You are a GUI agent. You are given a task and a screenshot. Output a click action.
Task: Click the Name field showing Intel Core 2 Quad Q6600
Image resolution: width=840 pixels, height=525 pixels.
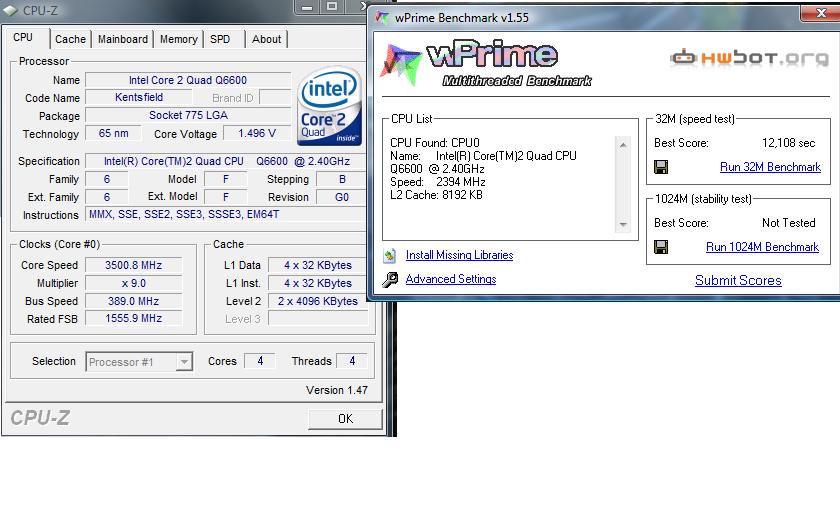tap(188, 80)
